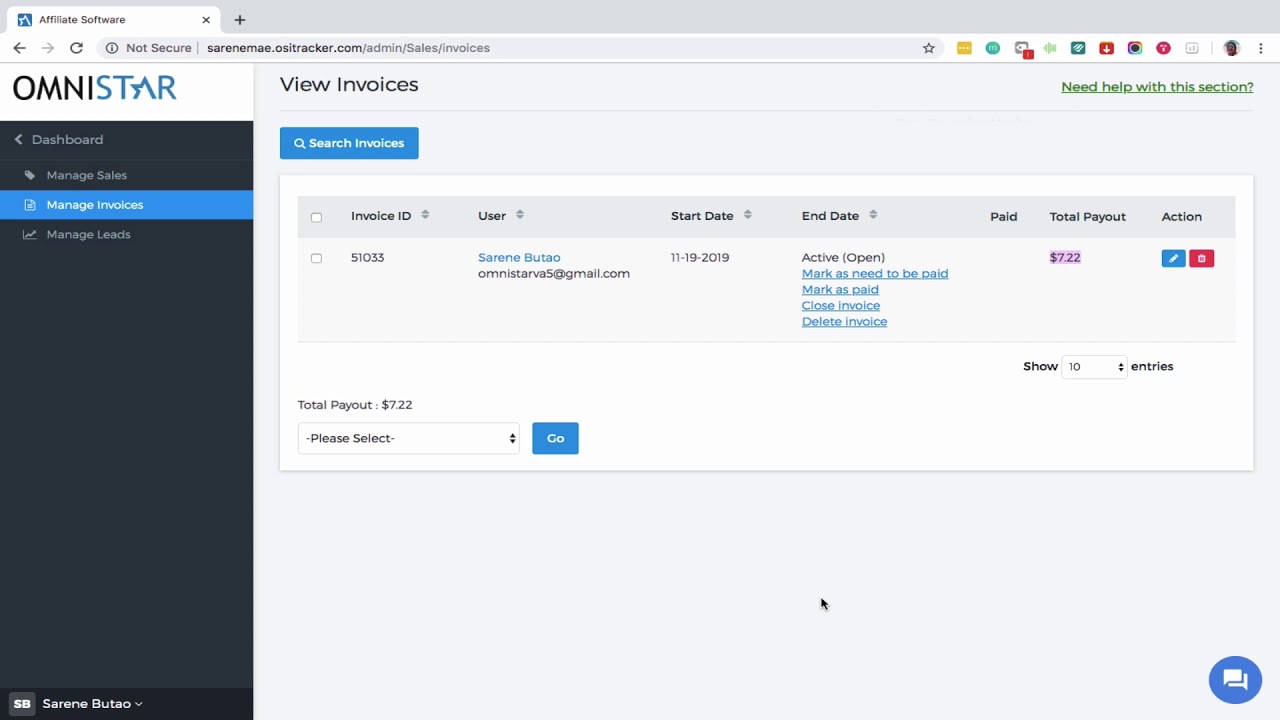Expand the Sarene Butao account menu
Viewport: 1280px width, 720px height.
click(x=93, y=704)
